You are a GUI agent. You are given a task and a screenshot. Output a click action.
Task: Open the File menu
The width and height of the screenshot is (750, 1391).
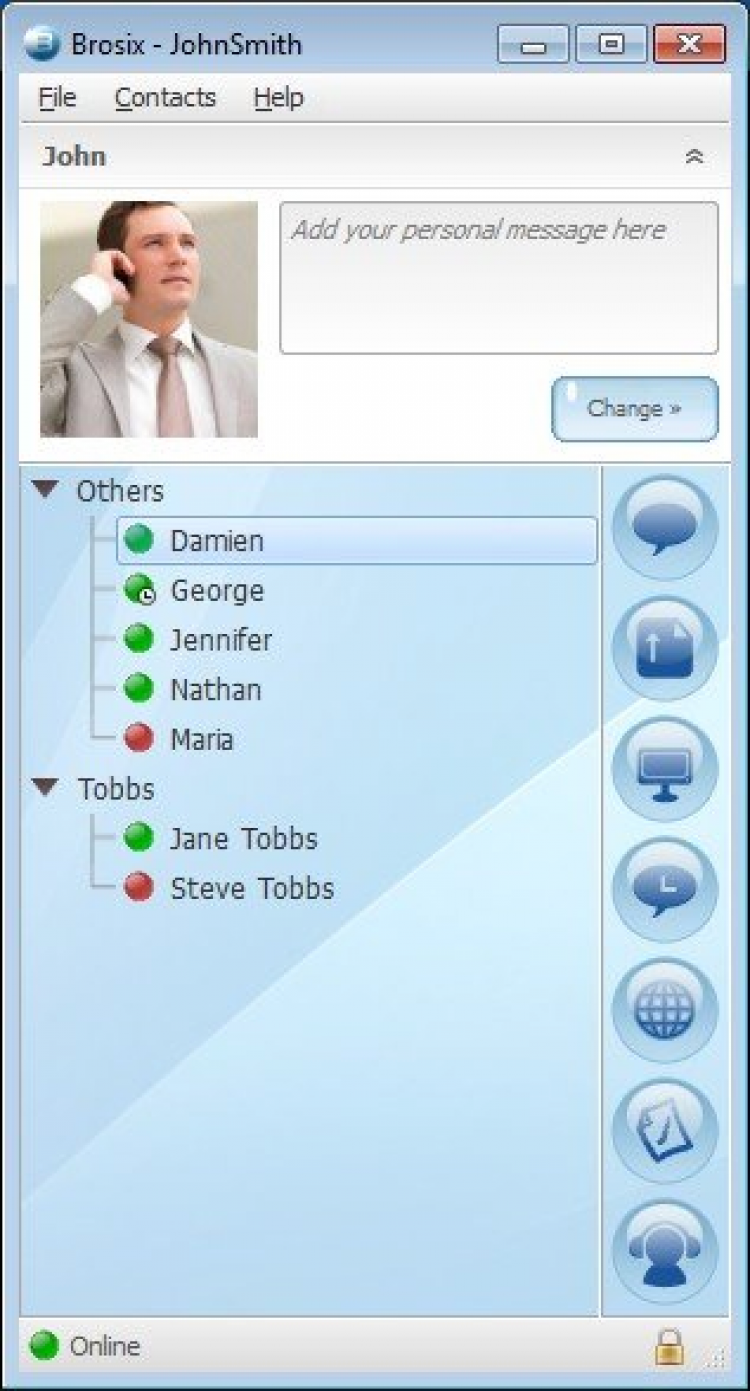(x=57, y=98)
